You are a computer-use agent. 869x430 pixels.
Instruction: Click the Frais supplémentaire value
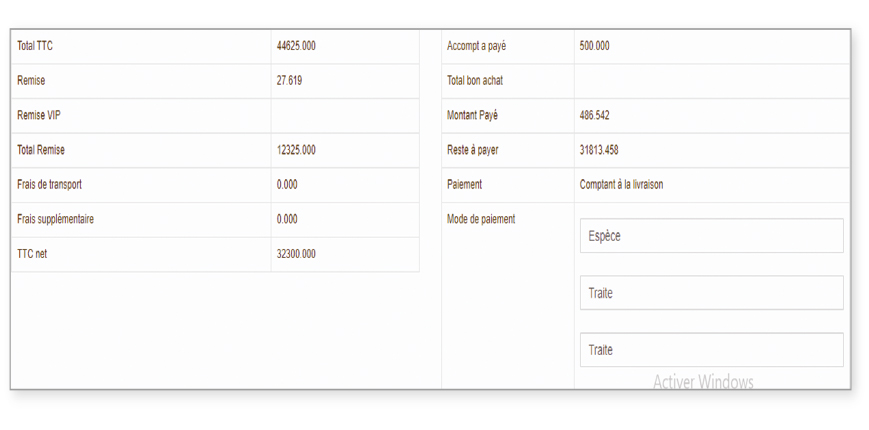[287, 219]
